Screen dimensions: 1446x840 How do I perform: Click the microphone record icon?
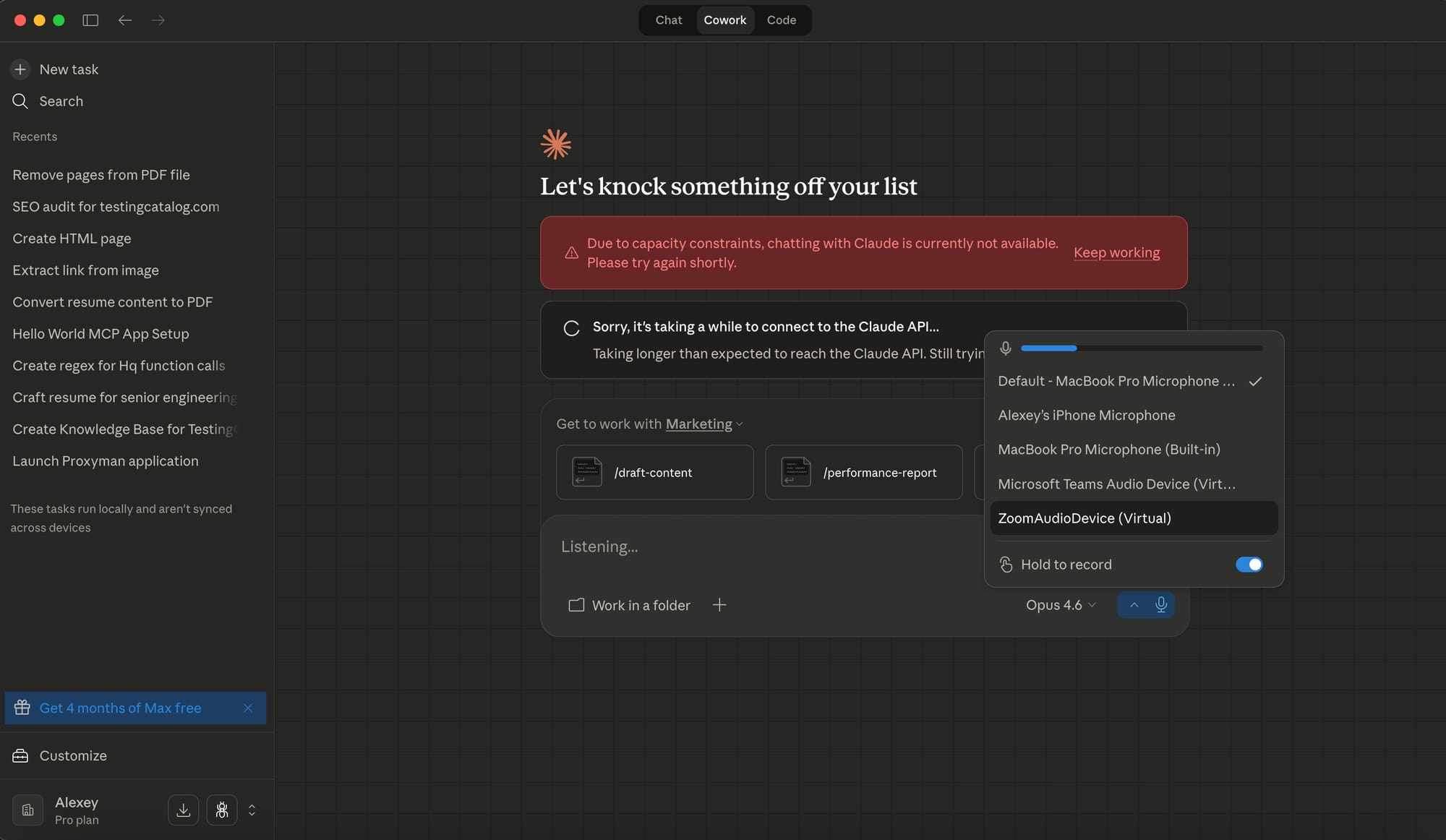(x=1161, y=604)
